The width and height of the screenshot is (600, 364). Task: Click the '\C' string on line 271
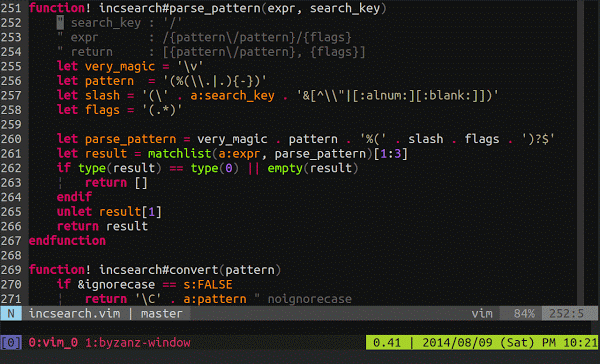(x=148, y=299)
